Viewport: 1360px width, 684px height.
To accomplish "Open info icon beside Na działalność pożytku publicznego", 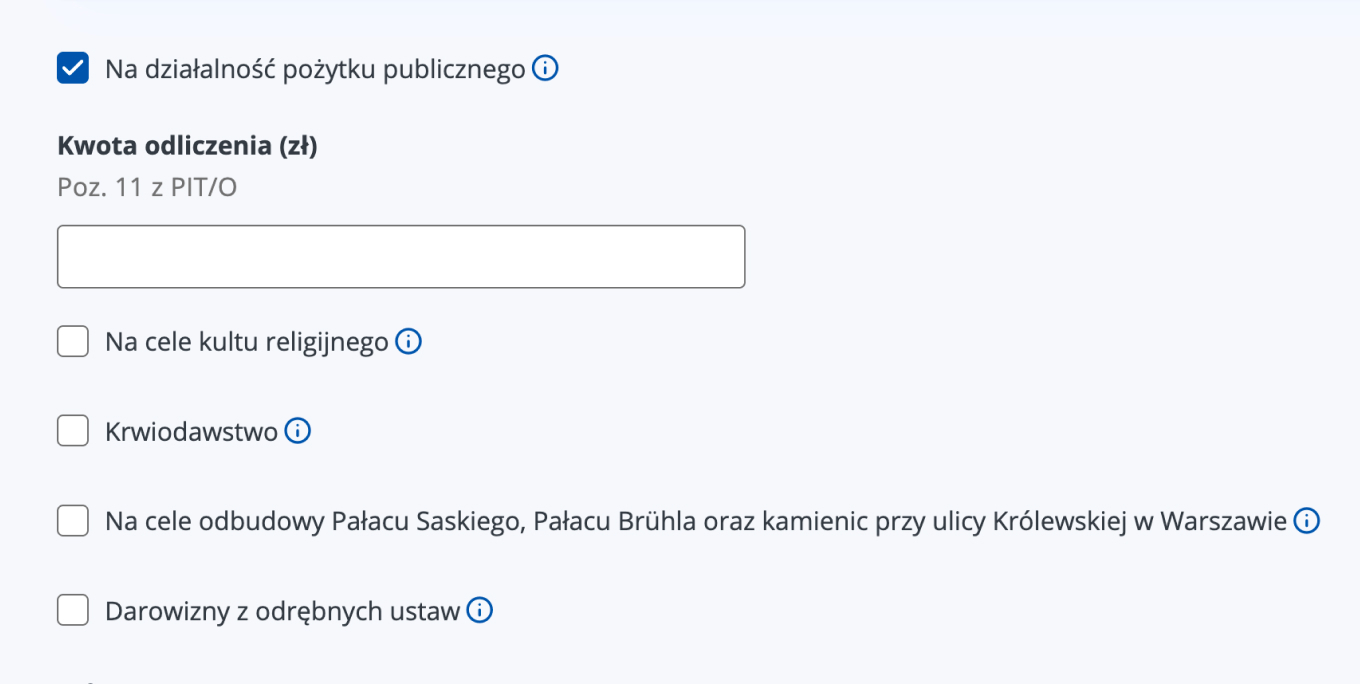I will [545, 69].
